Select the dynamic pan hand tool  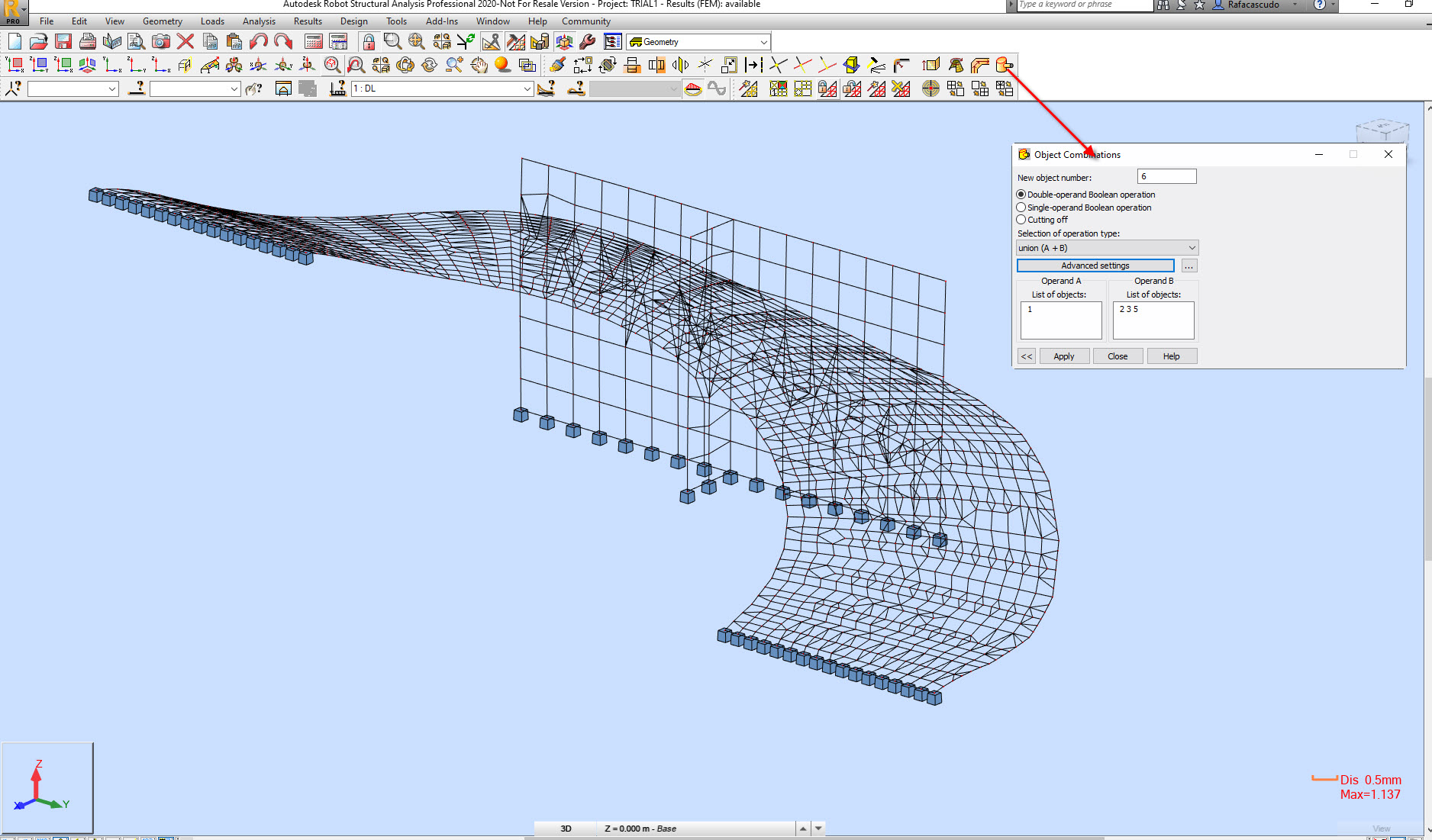[479, 65]
